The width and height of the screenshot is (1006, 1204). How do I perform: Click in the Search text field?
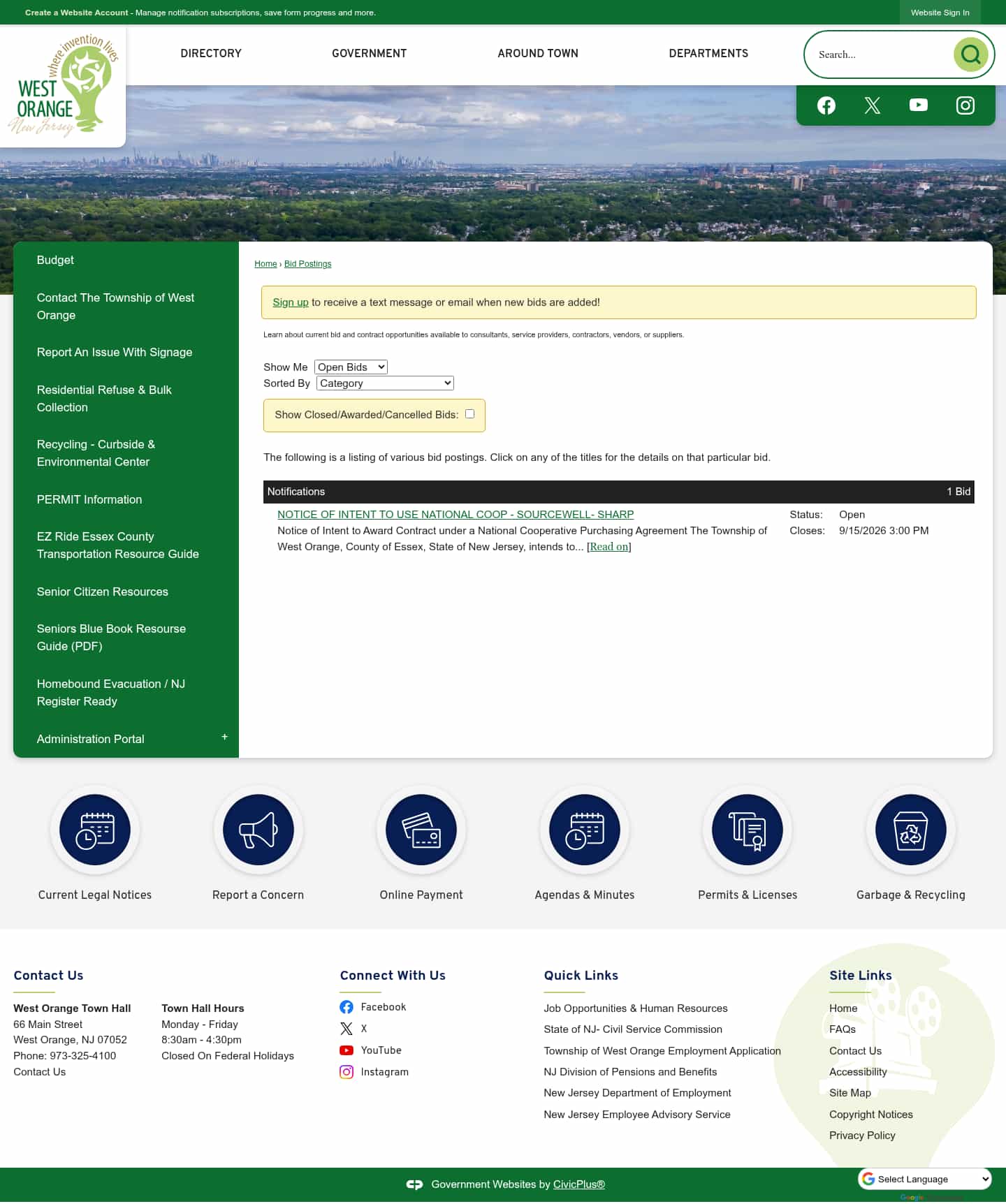tap(880, 54)
